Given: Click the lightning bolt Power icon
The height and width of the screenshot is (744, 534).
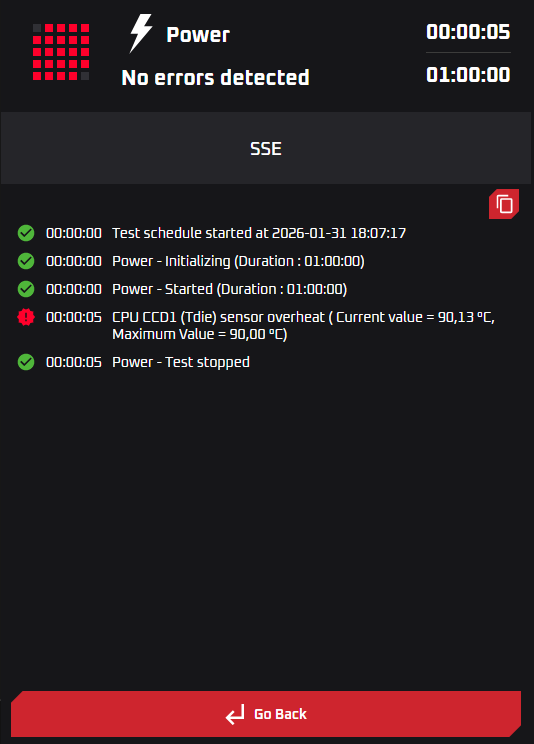Looking at the screenshot, I should point(141,33).
